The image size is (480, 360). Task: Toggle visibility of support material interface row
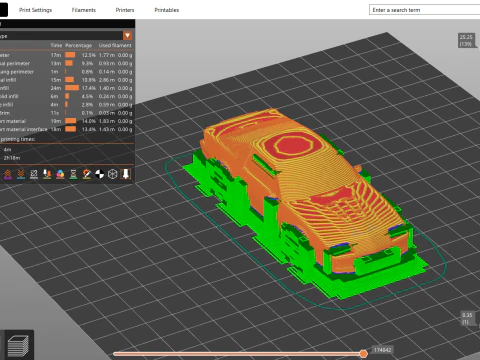(66, 129)
